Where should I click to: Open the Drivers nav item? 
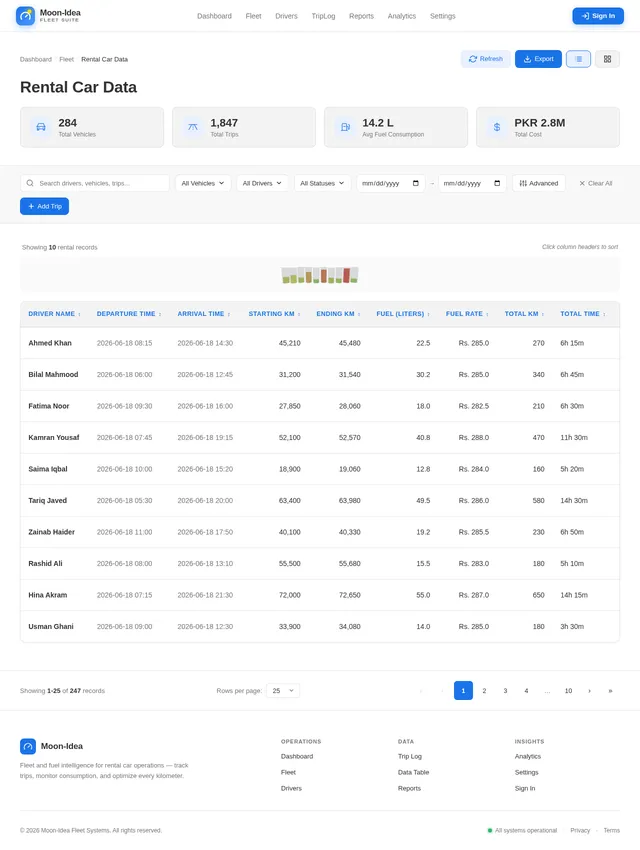point(286,16)
